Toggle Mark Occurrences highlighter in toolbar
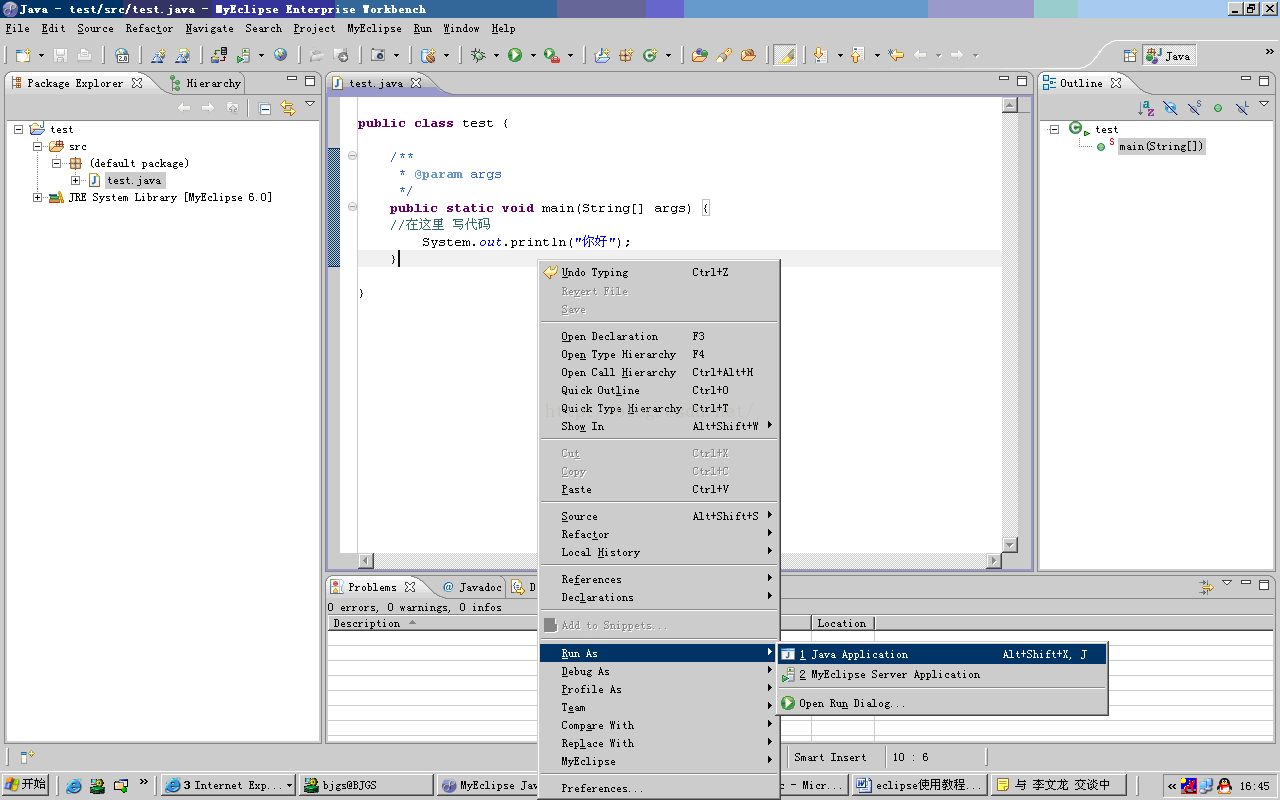Image resolution: width=1280 pixels, height=800 pixels. click(785, 55)
